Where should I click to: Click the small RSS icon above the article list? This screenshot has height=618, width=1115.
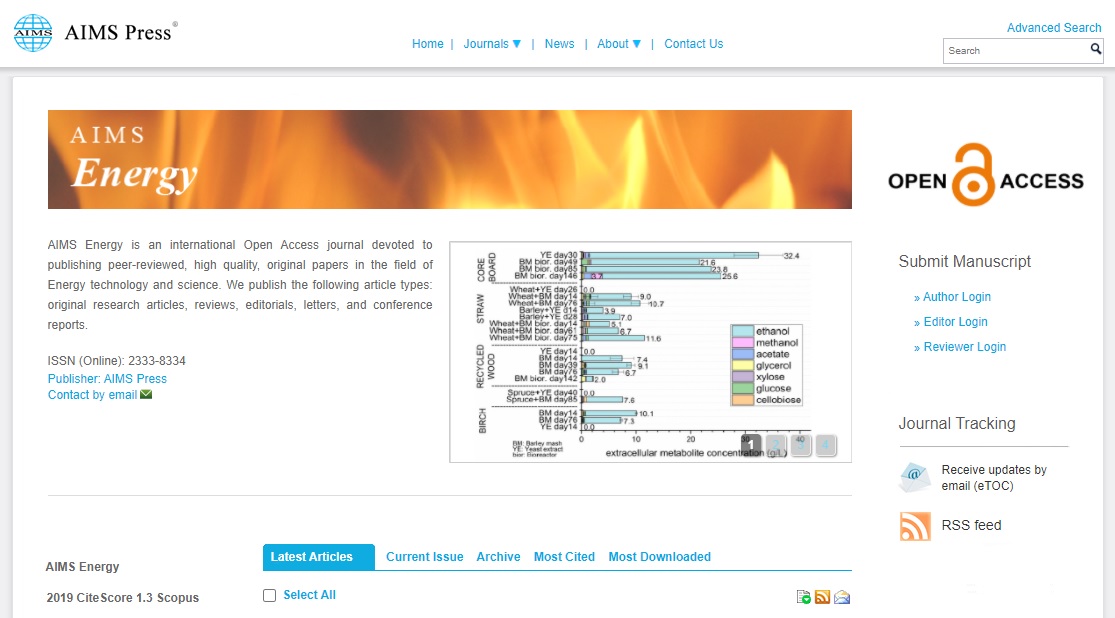(823, 597)
